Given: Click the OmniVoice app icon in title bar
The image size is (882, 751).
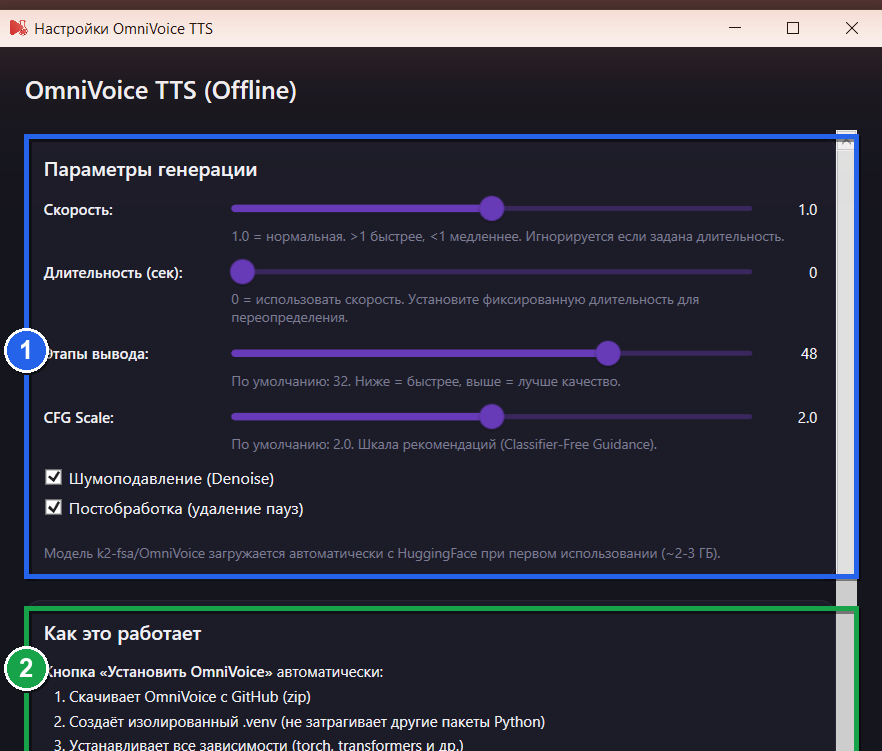Looking at the screenshot, I should 19,28.
